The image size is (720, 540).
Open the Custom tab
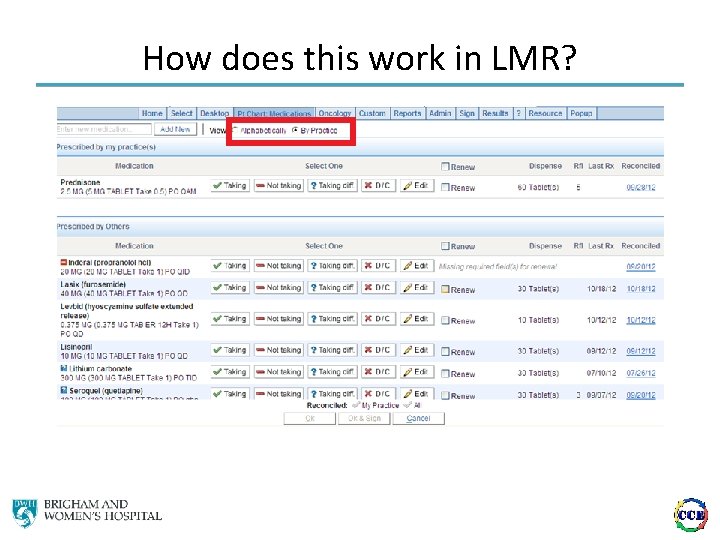tap(372, 113)
